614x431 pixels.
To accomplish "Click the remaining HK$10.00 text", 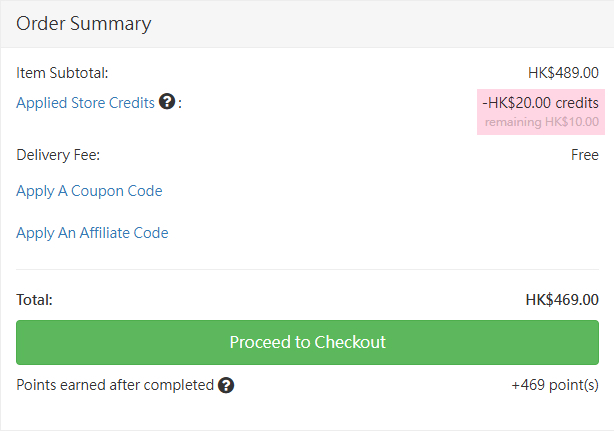I will [x=542, y=122].
